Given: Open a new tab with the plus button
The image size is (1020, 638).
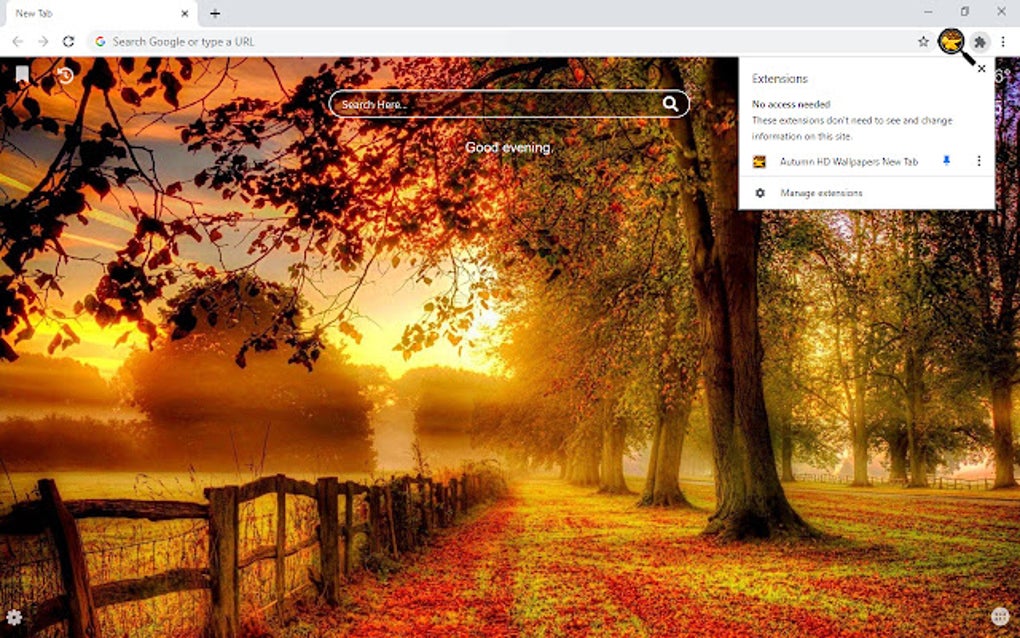Looking at the screenshot, I should coord(215,13).
